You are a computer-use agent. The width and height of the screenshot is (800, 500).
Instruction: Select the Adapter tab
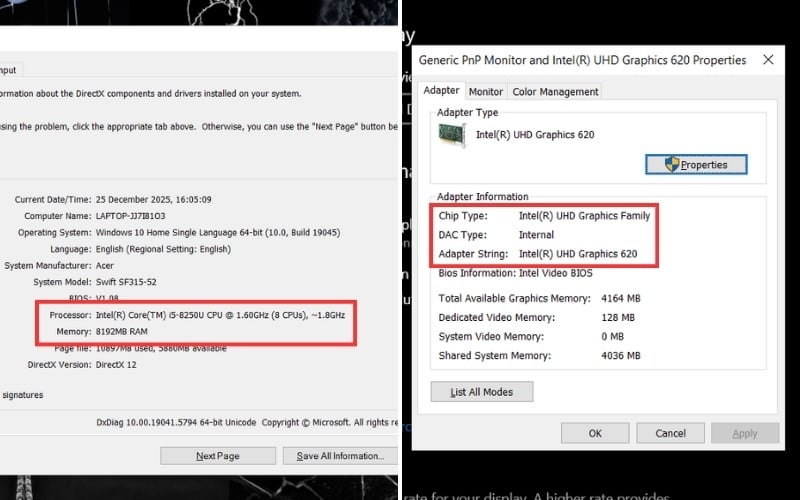441,90
